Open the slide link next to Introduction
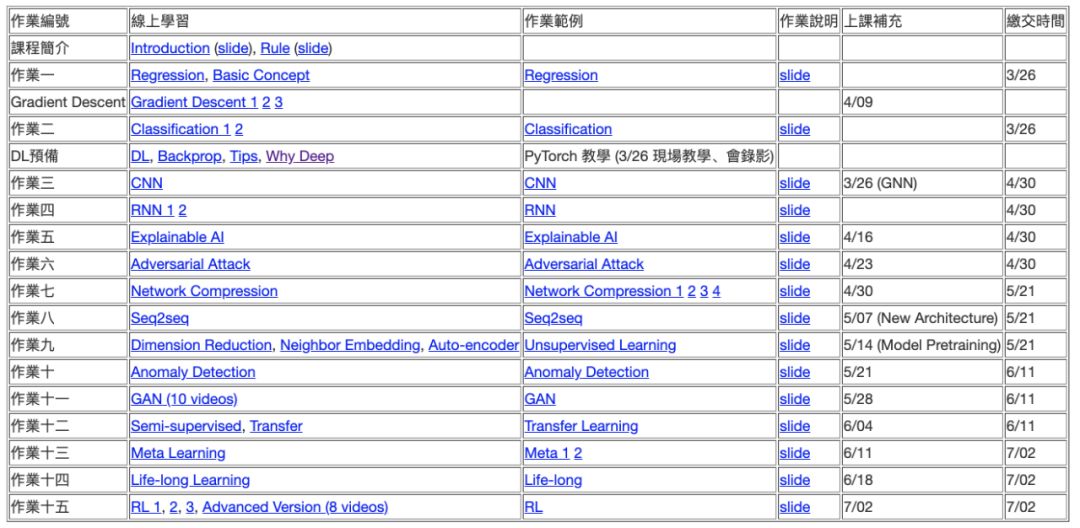1080x528 pixels. 234,48
